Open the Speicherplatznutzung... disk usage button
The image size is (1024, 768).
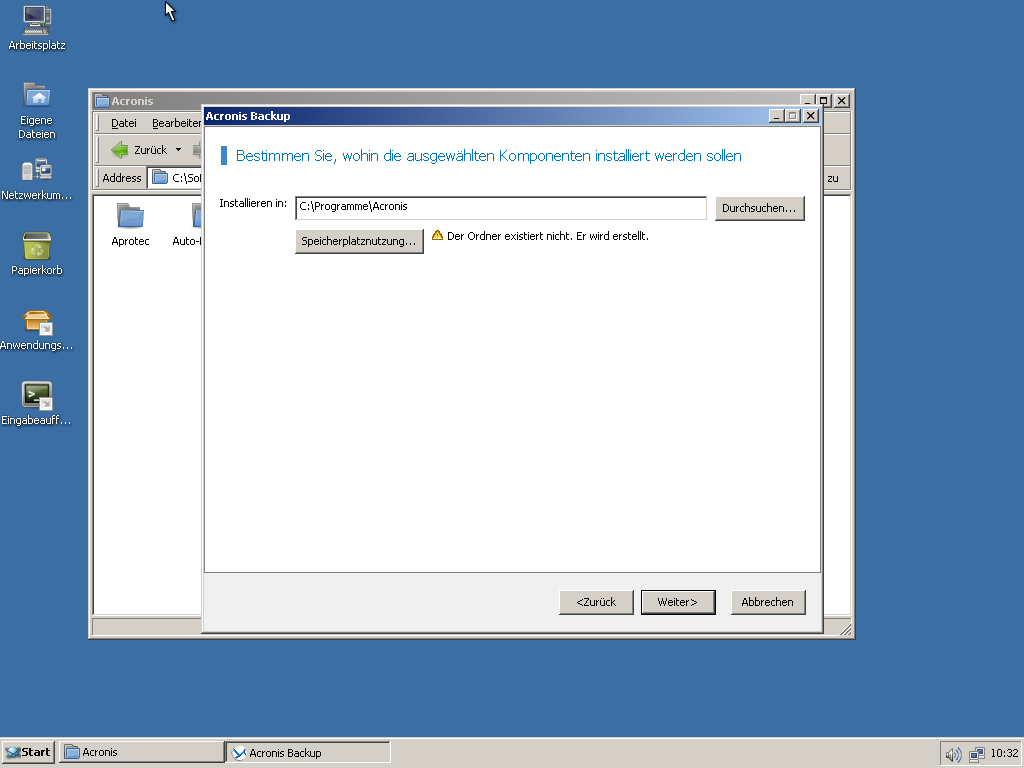(359, 242)
